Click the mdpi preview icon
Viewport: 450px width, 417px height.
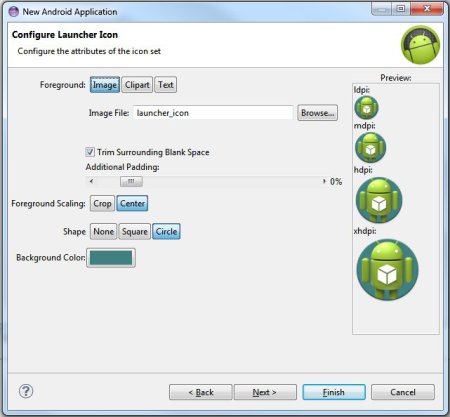click(x=370, y=147)
